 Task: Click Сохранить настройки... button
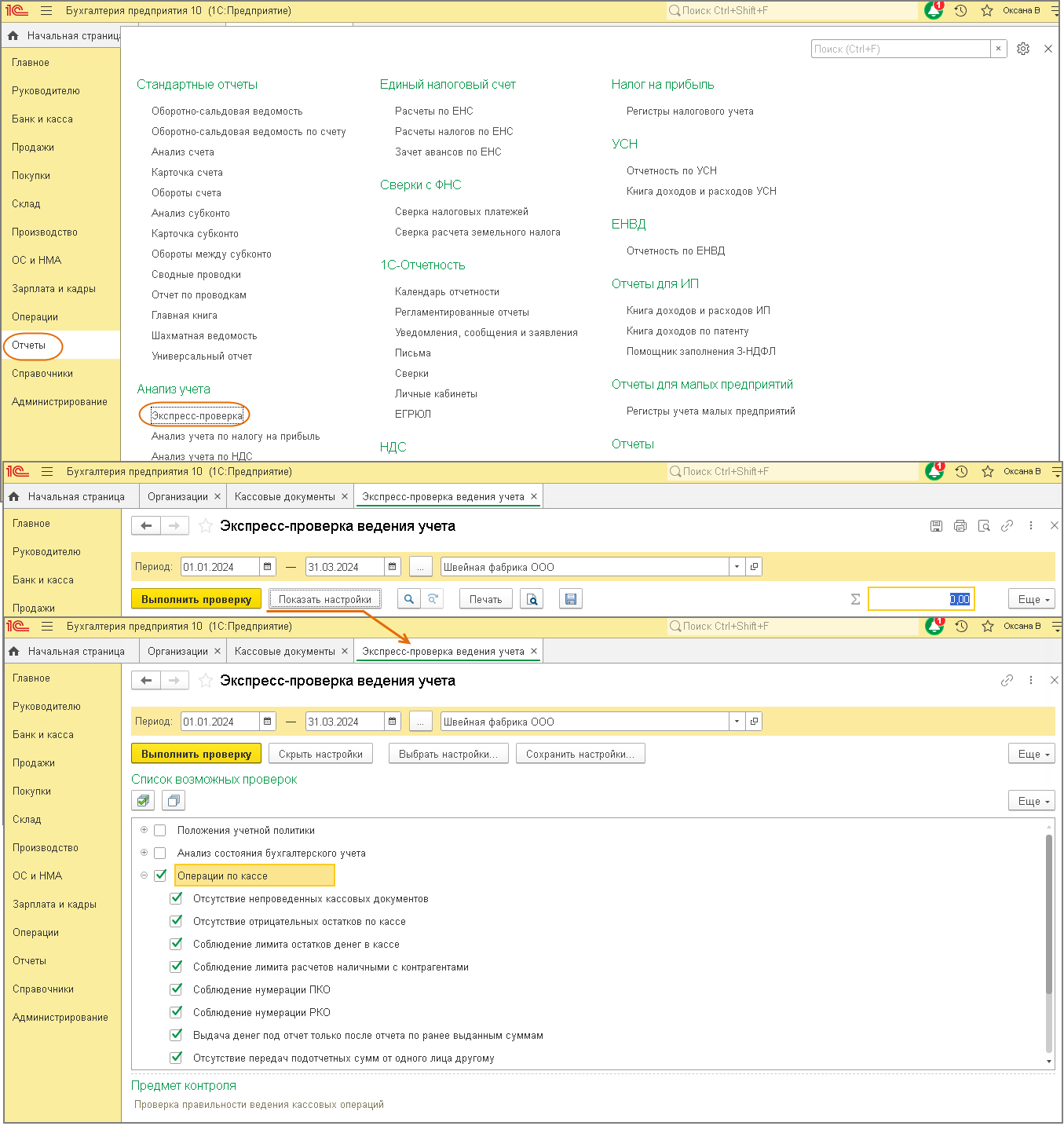click(580, 754)
